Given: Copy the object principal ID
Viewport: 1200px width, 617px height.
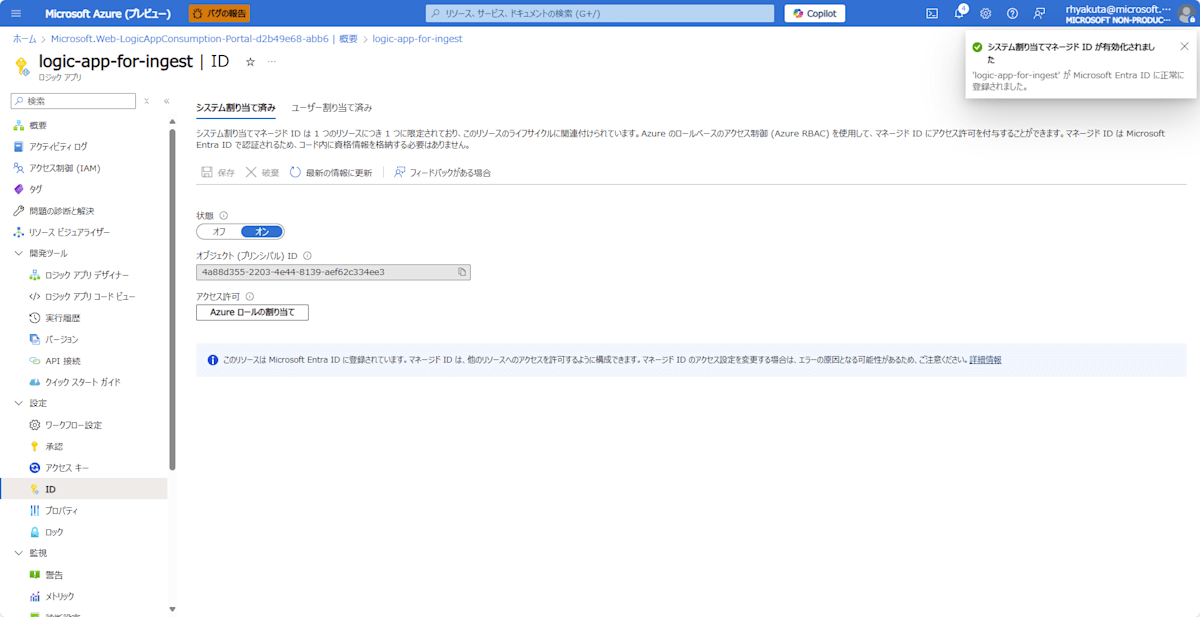Looking at the screenshot, I should (461, 272).
